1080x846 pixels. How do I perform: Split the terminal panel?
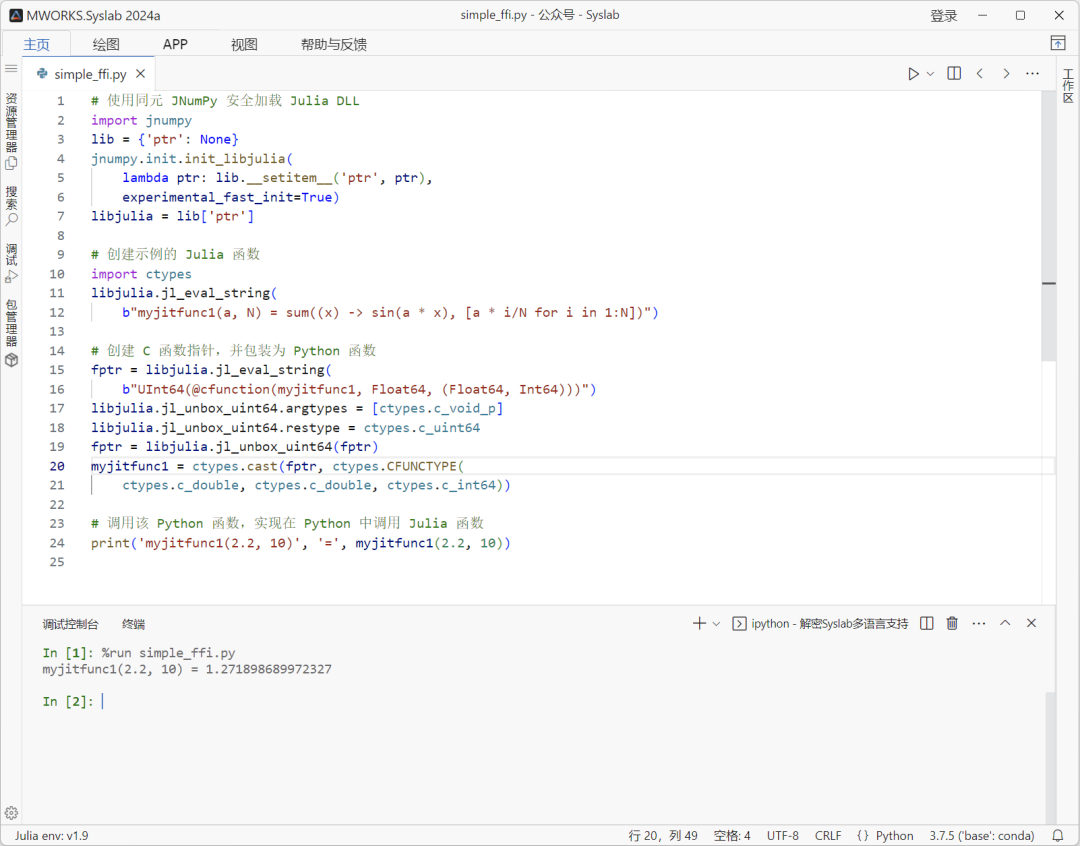pyautogui.click(x=926, y=623)
